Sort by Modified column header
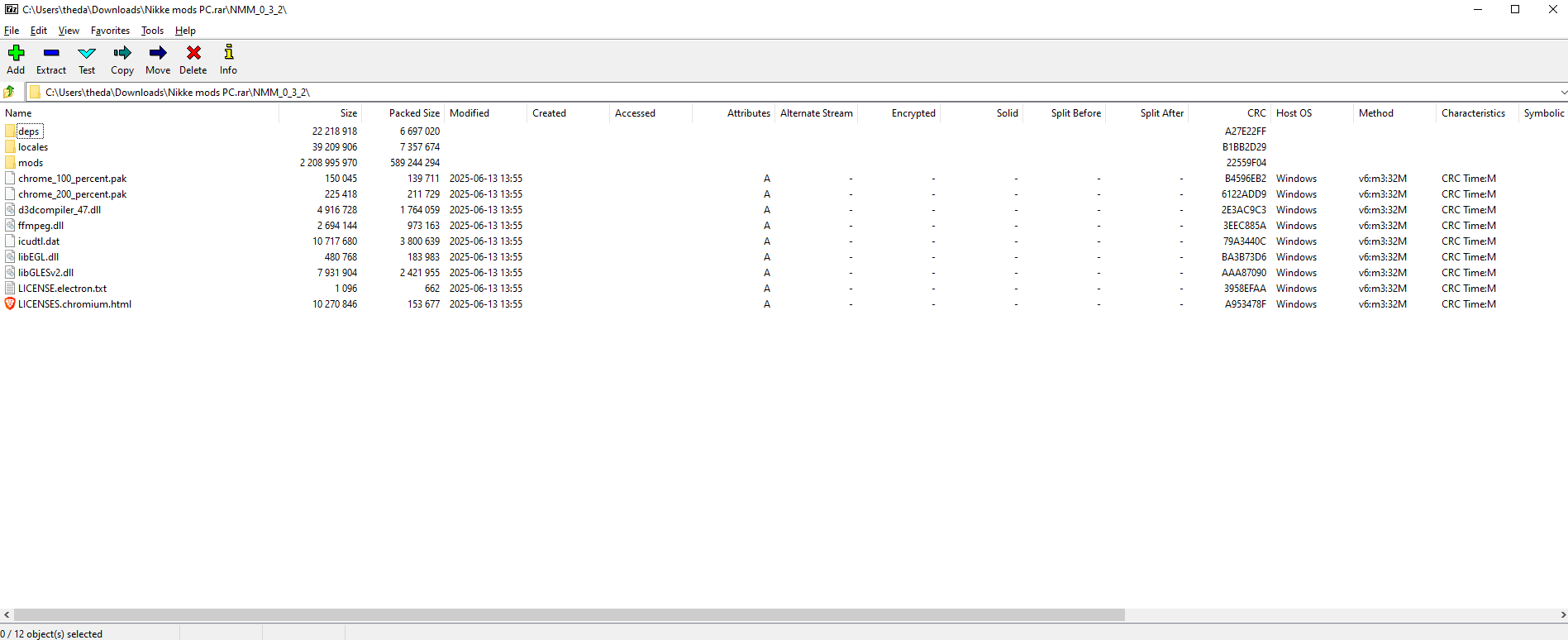The width and height of the screenshot is (1568, 640). (486, 113)
